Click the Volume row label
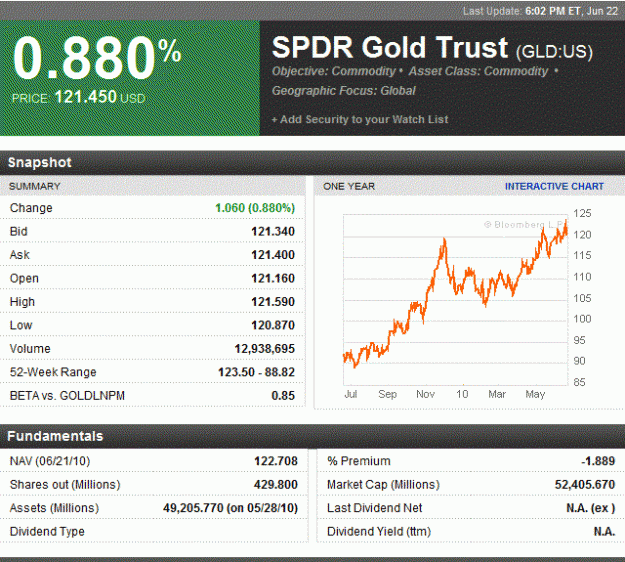 (30, 349)
